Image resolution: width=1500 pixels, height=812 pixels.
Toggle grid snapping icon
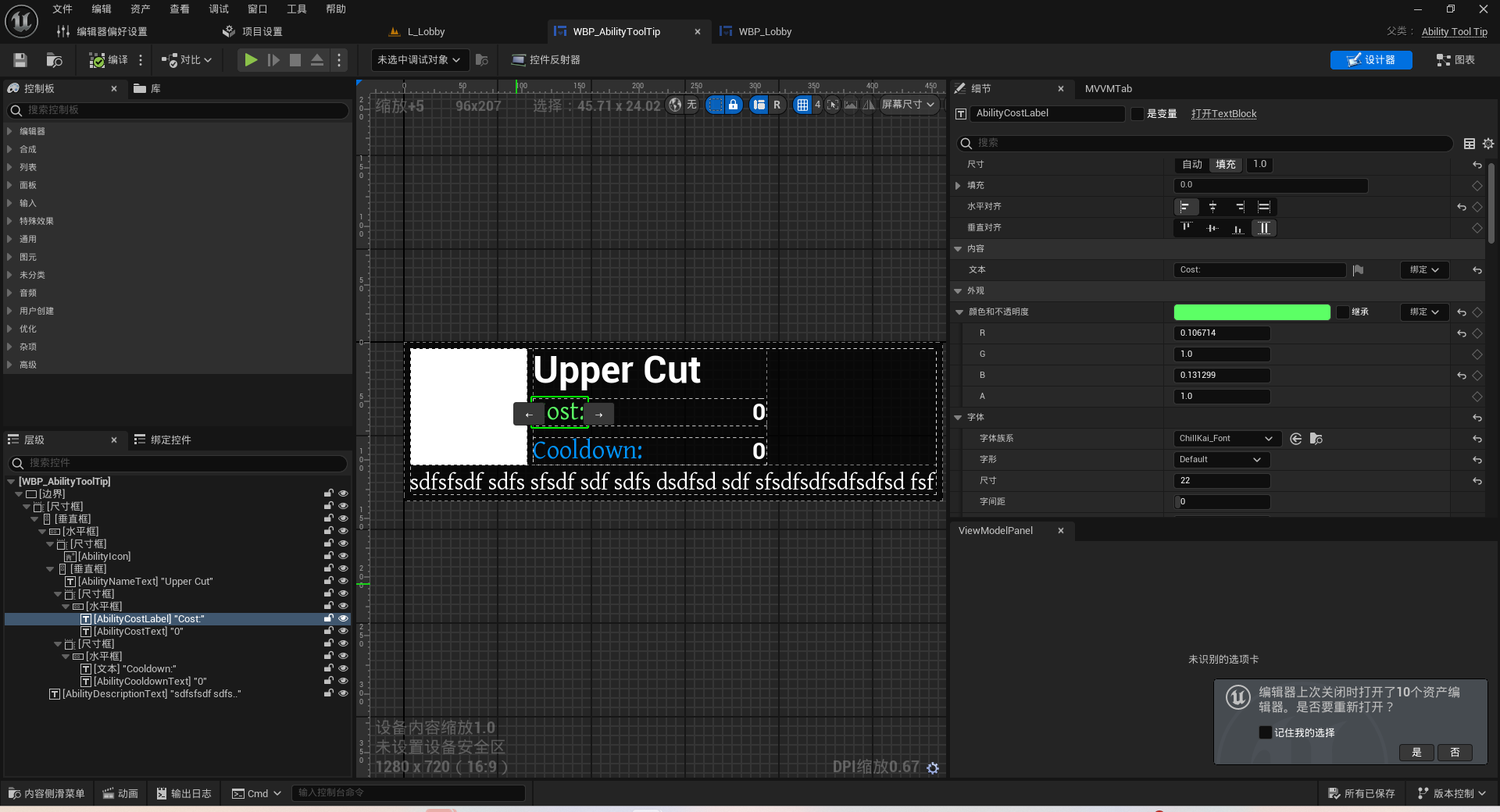tap(802, 105)
